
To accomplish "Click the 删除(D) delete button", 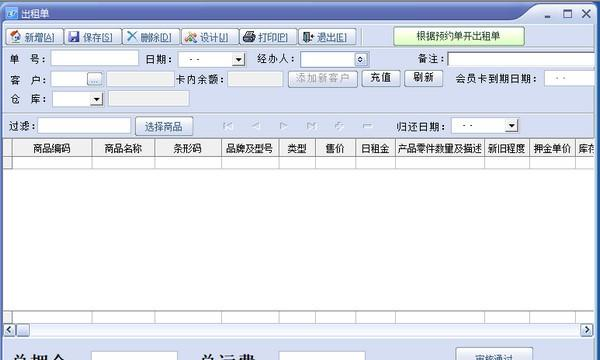I will tap(151, 37).
